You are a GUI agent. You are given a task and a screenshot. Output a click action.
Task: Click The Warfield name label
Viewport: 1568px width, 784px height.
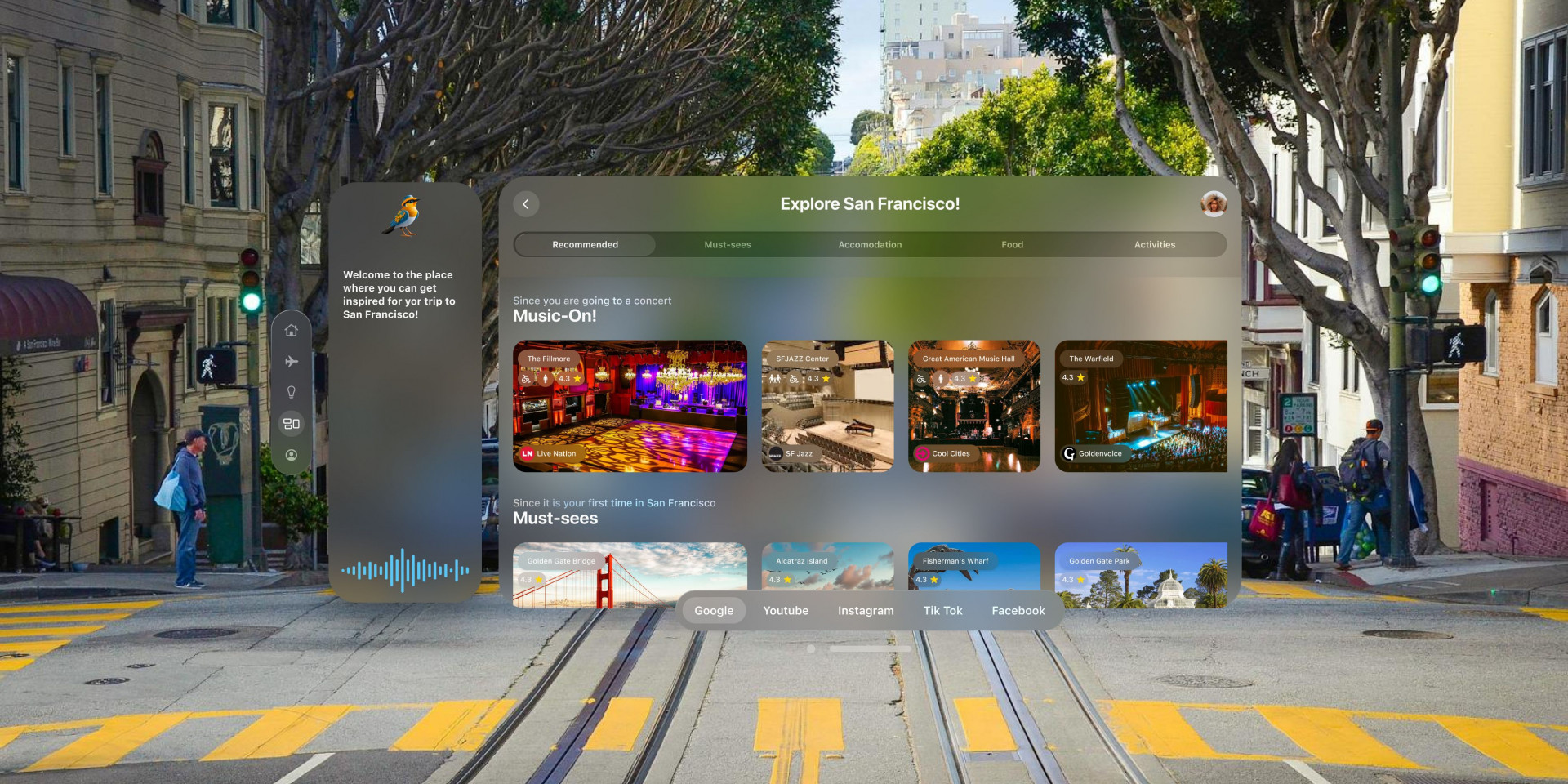1091,359
